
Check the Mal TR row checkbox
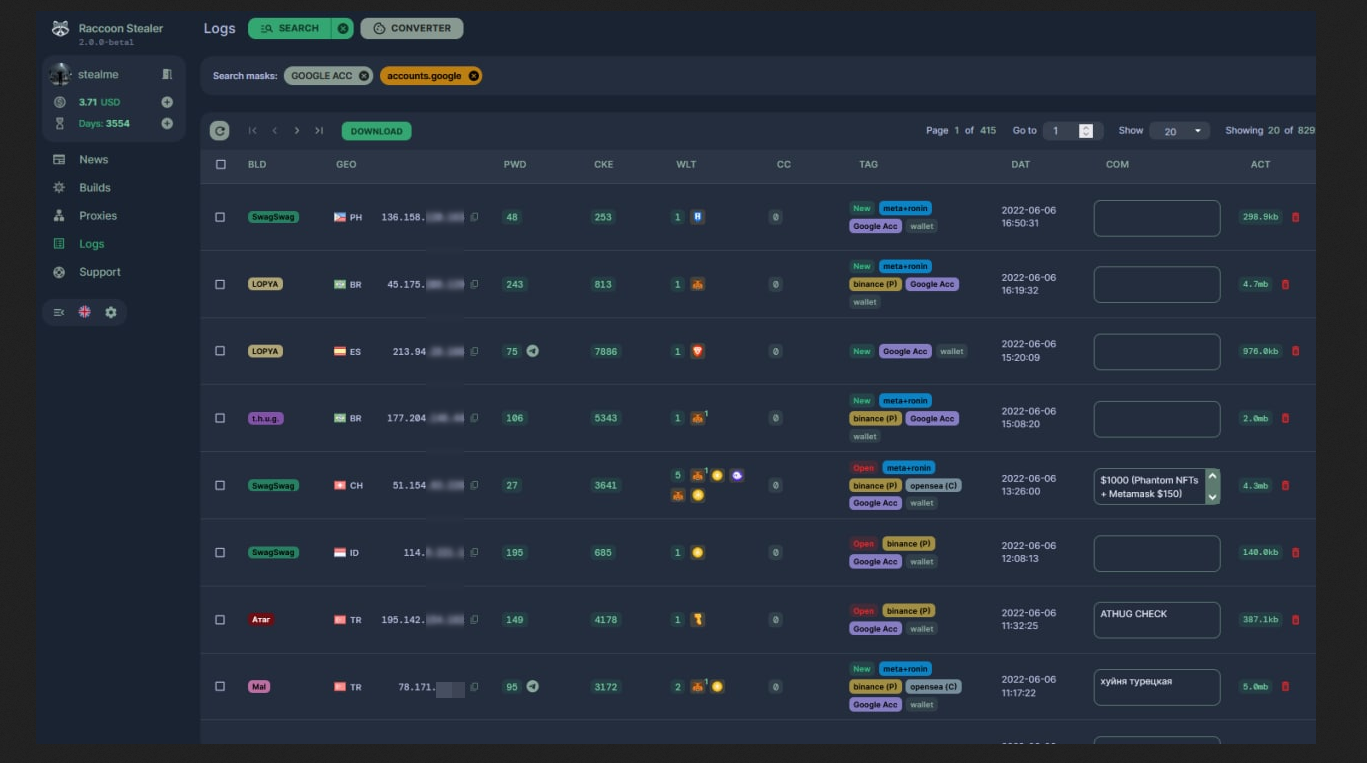[x=220, y=687]
